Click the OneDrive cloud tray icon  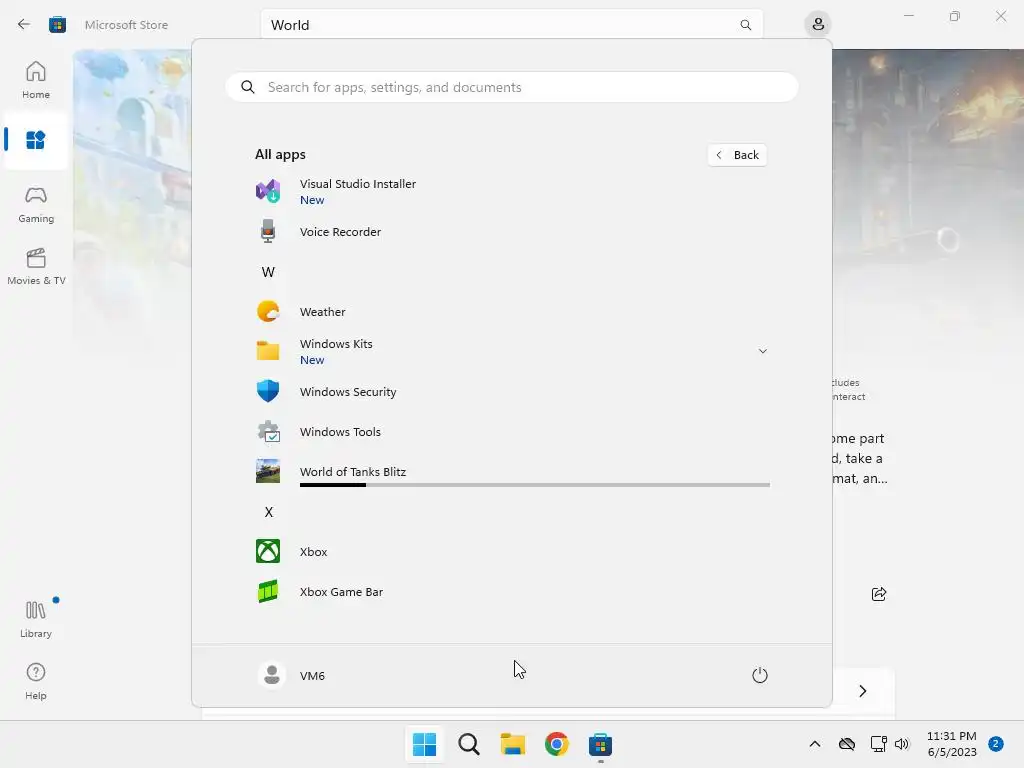847,744
